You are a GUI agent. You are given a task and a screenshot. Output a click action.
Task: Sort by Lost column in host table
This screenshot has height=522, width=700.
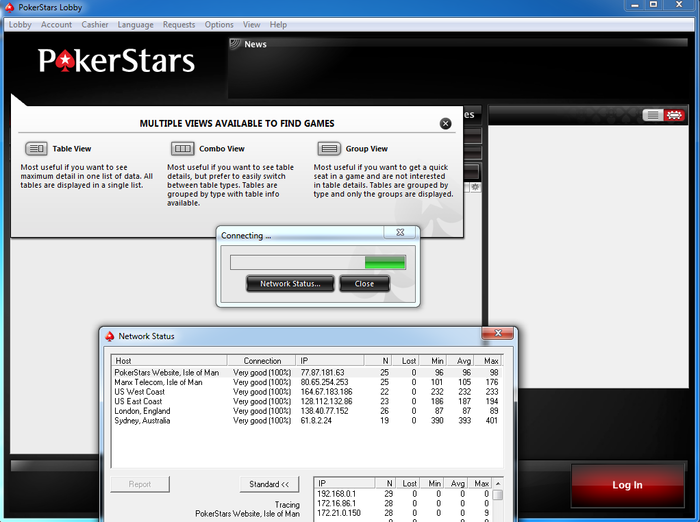pos(406,360)
